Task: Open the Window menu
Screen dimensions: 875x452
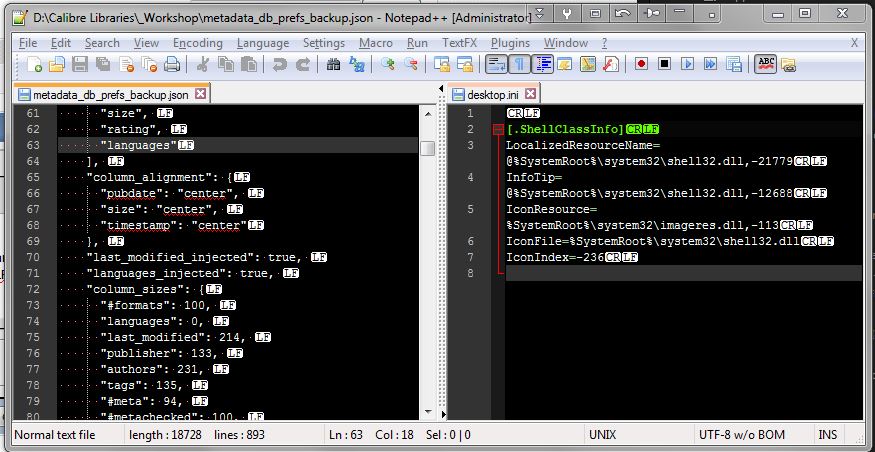Action: point(566,43)
